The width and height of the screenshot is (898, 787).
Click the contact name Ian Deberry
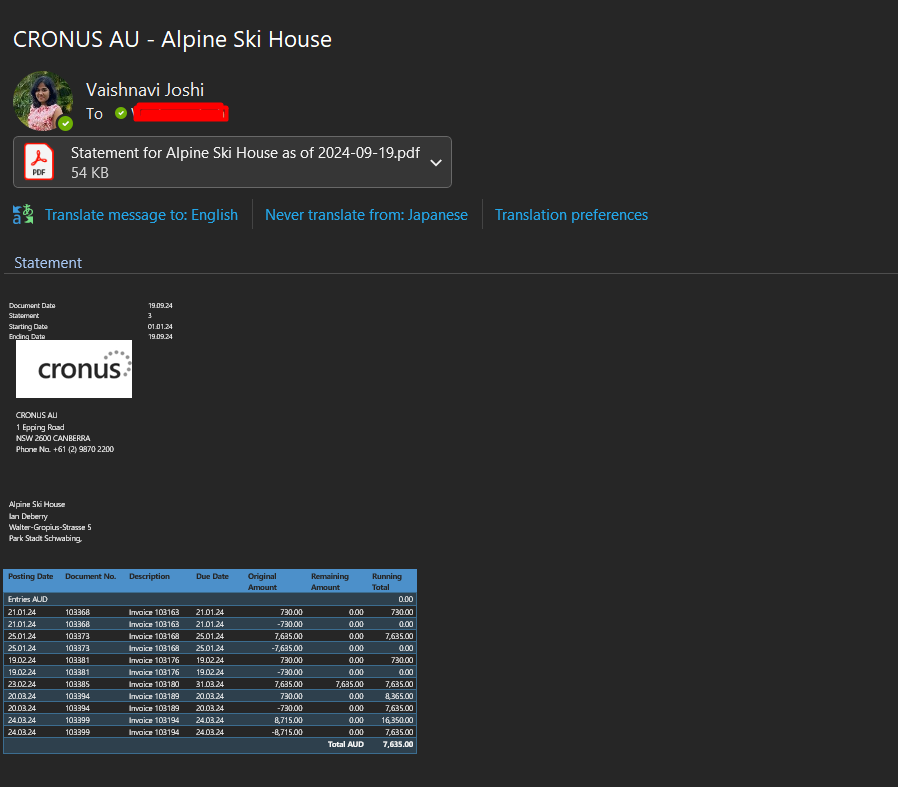tap(28, 516)
